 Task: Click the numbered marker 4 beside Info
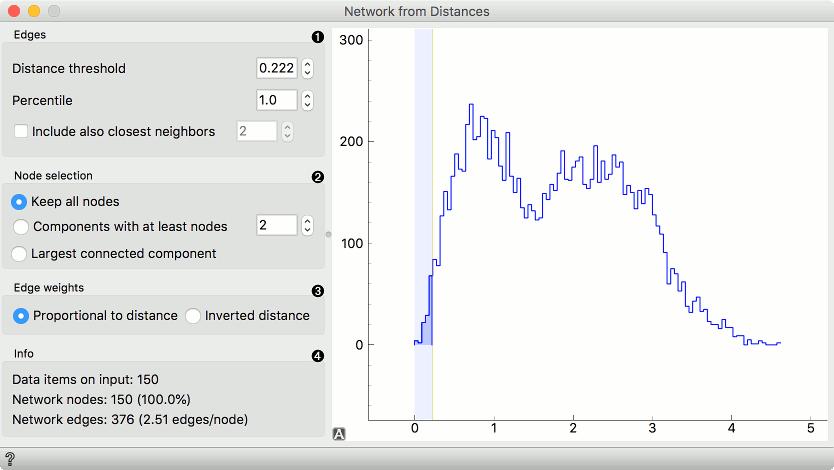click(x=318, y=356)
